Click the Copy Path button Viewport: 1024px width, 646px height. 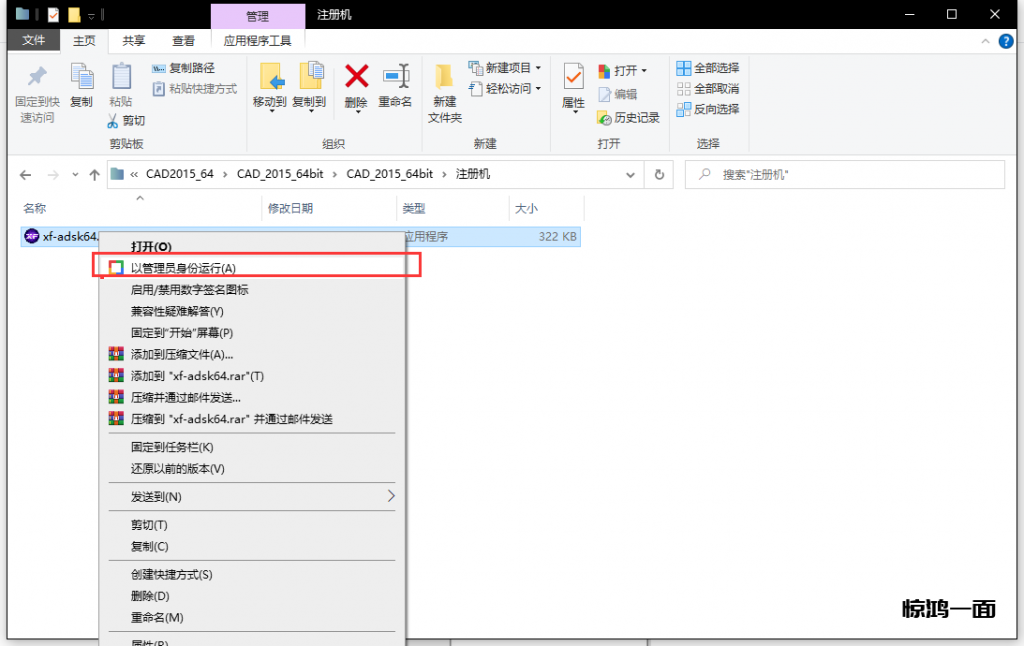click(x=183, y=68)
